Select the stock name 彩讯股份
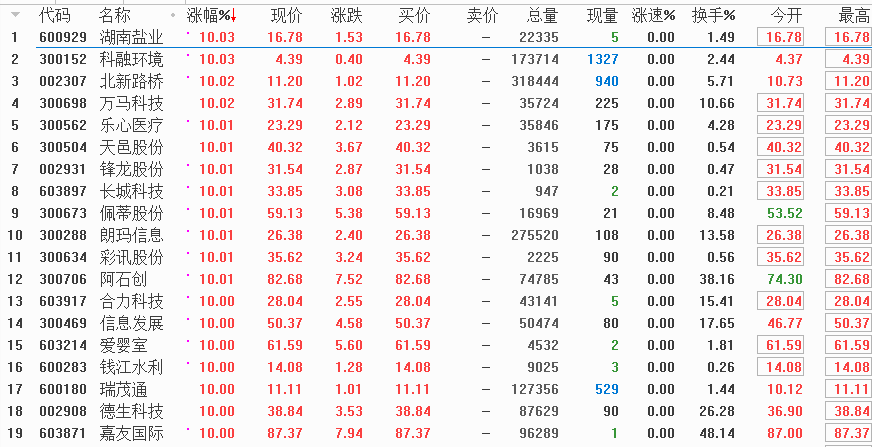Screen dimensions: 872x447 click(x=131, y=257)
